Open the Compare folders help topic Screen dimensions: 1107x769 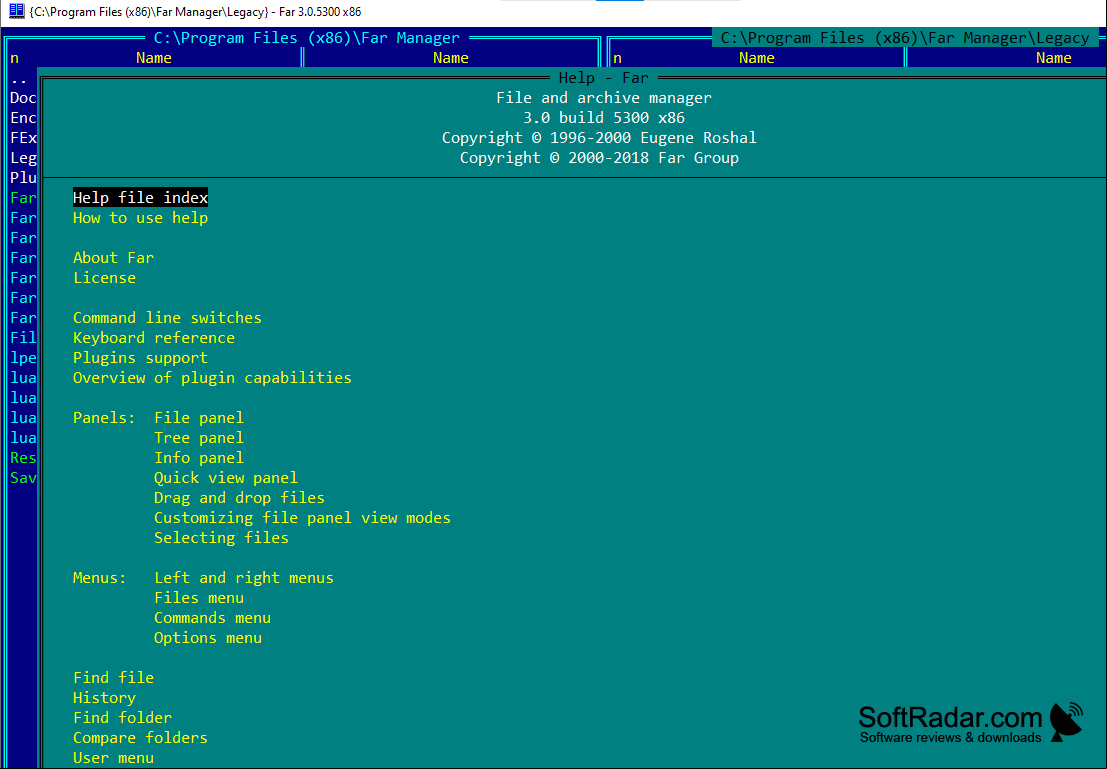pyautogui.click(x=140, y=738)
